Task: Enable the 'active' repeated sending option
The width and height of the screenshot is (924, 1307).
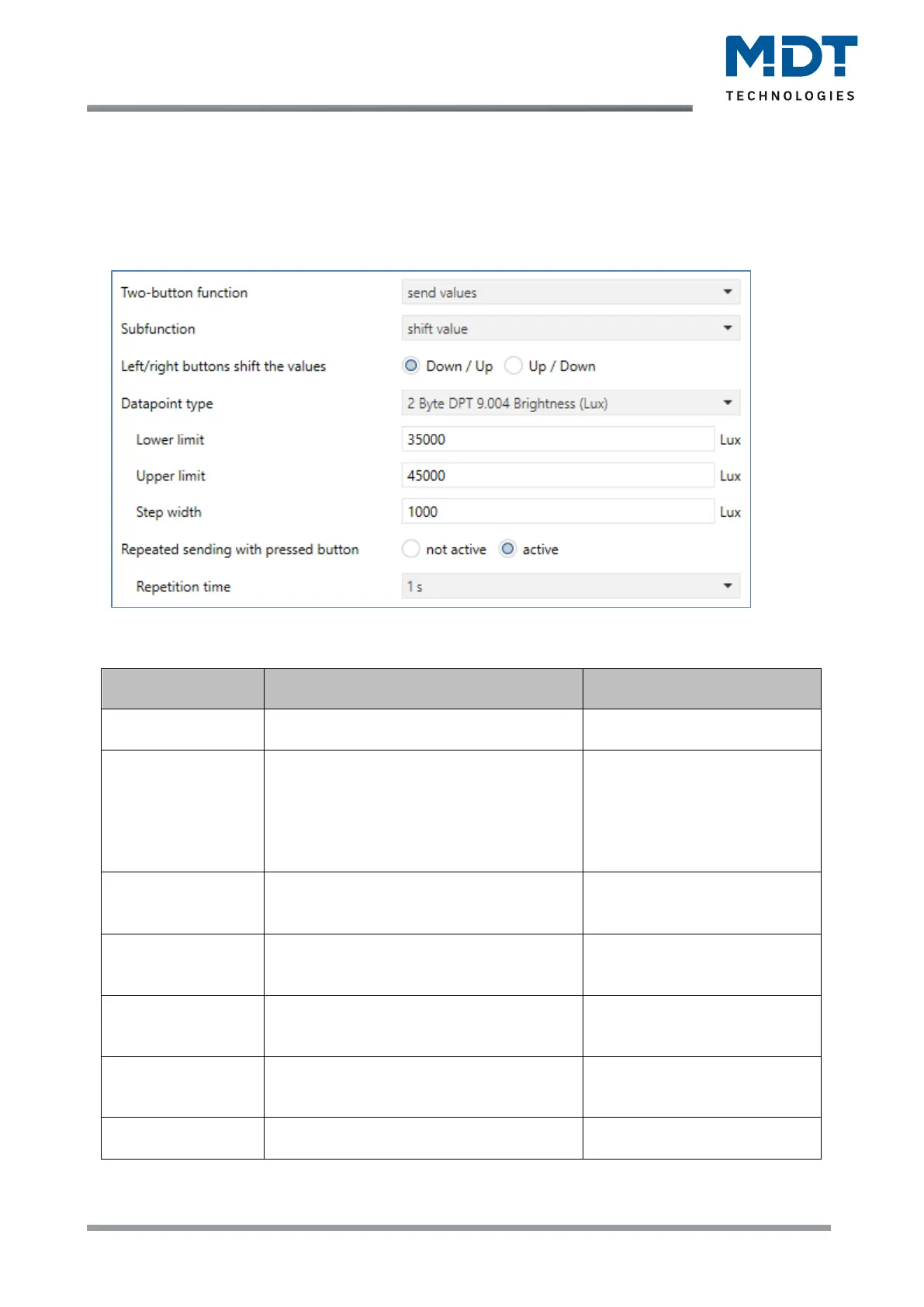Action: click(507, 549)
